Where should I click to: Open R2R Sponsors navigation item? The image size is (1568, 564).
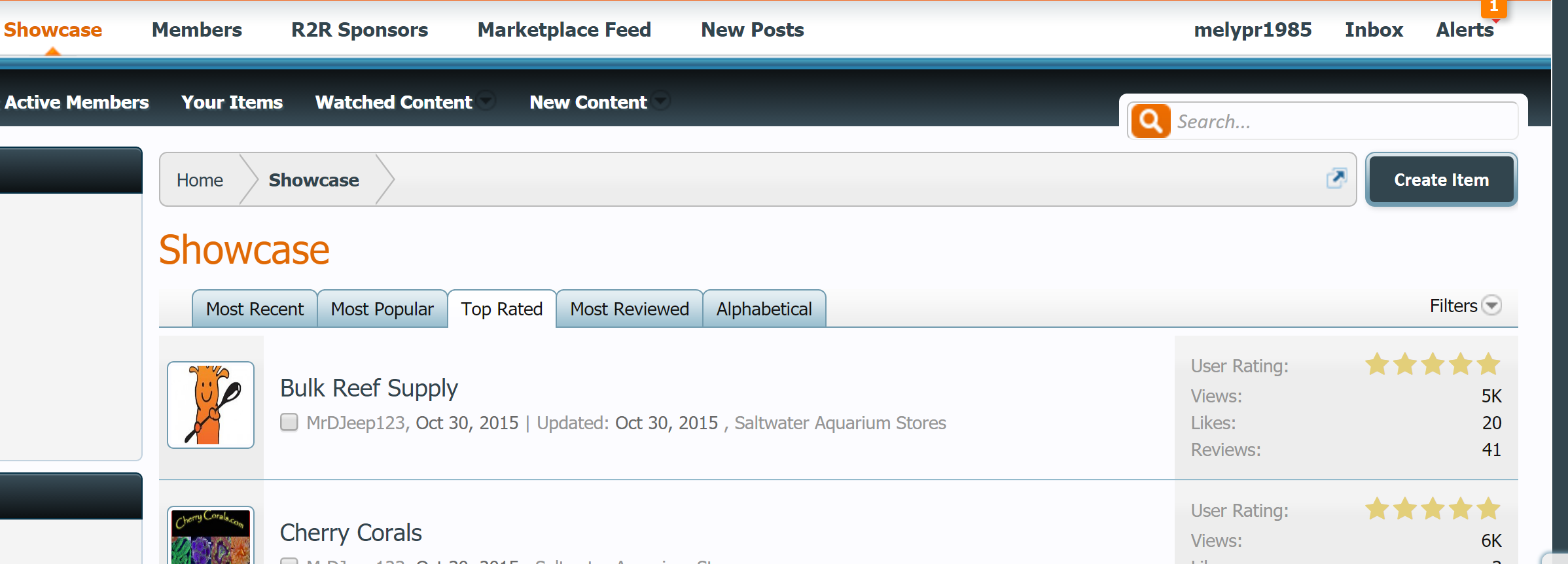coord(360,29)
